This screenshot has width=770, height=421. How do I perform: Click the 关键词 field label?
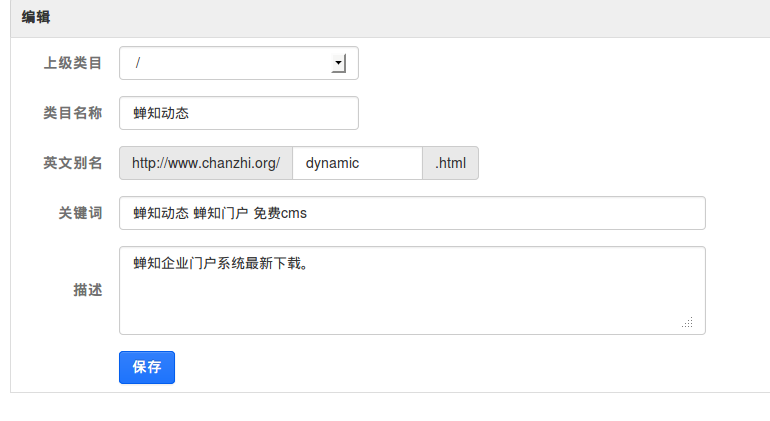point(81,213)
